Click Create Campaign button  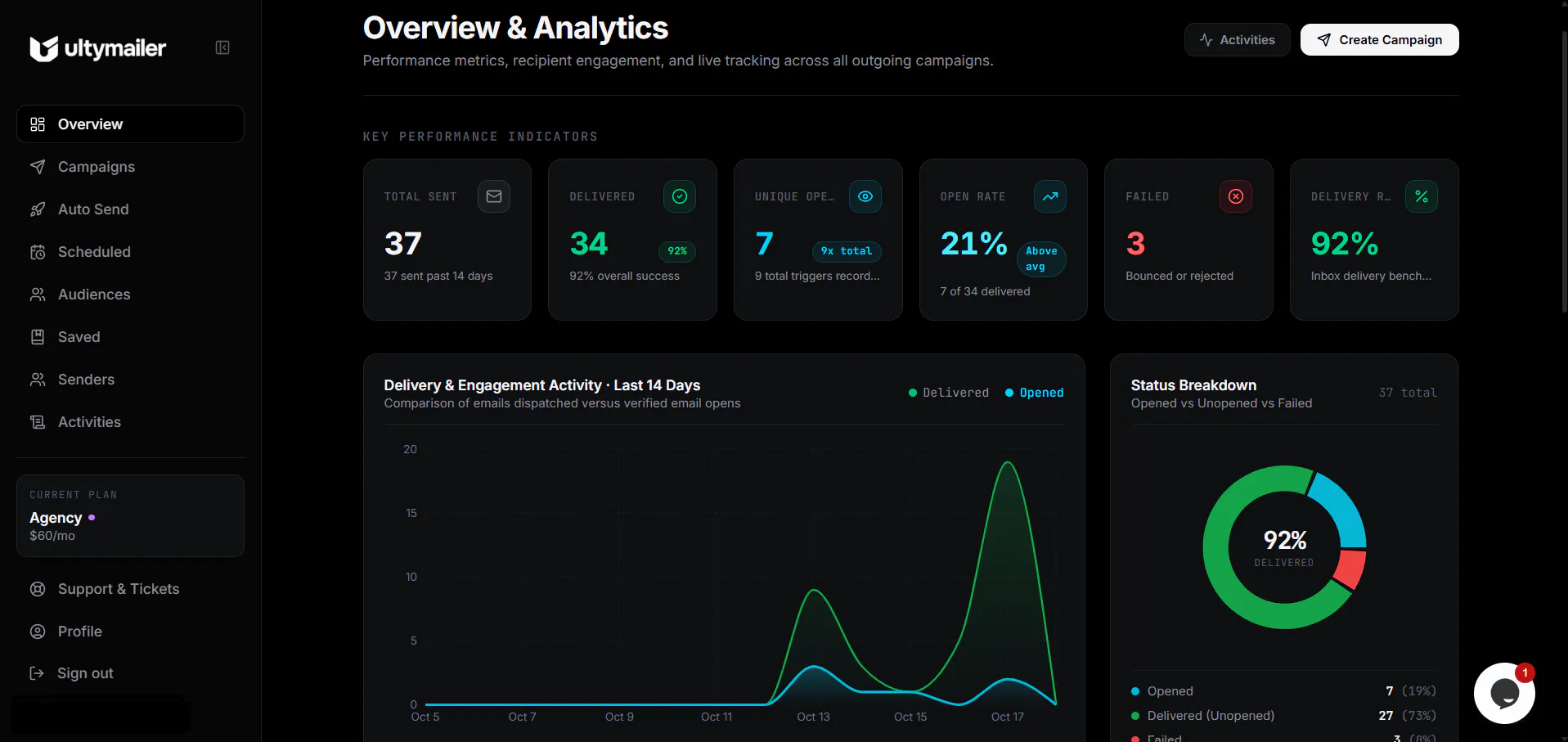click(x=1379, y=39)
